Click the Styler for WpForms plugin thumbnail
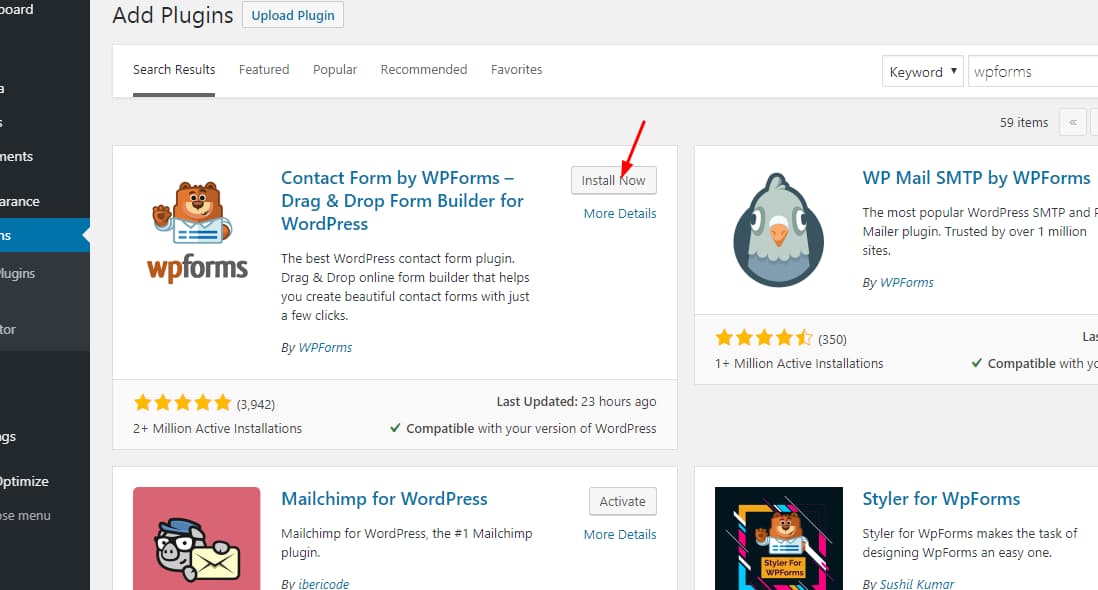The height and width of the screenshot is (590, 1098). tap(778, 538)
